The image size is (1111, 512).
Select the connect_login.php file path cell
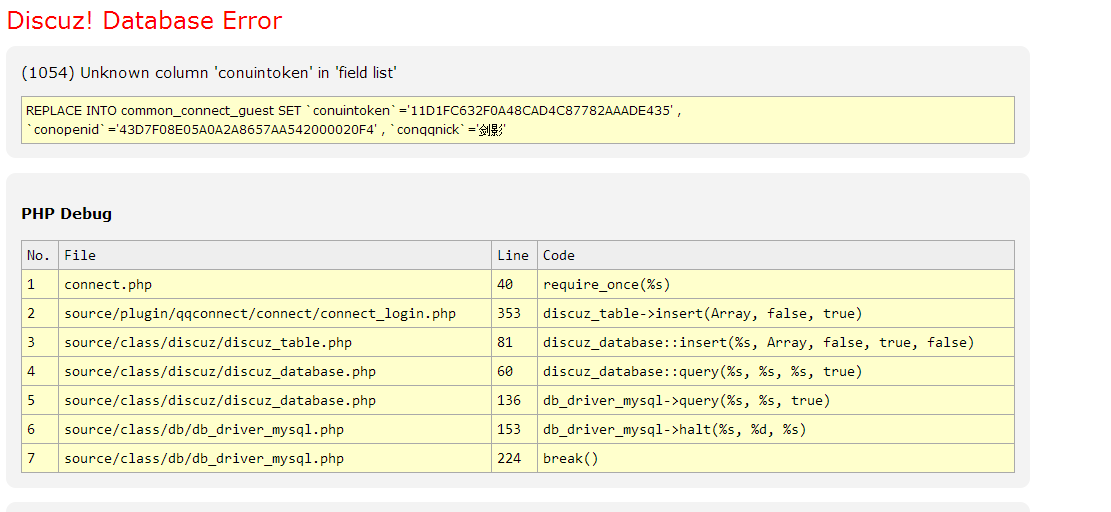tap(260, 313)
